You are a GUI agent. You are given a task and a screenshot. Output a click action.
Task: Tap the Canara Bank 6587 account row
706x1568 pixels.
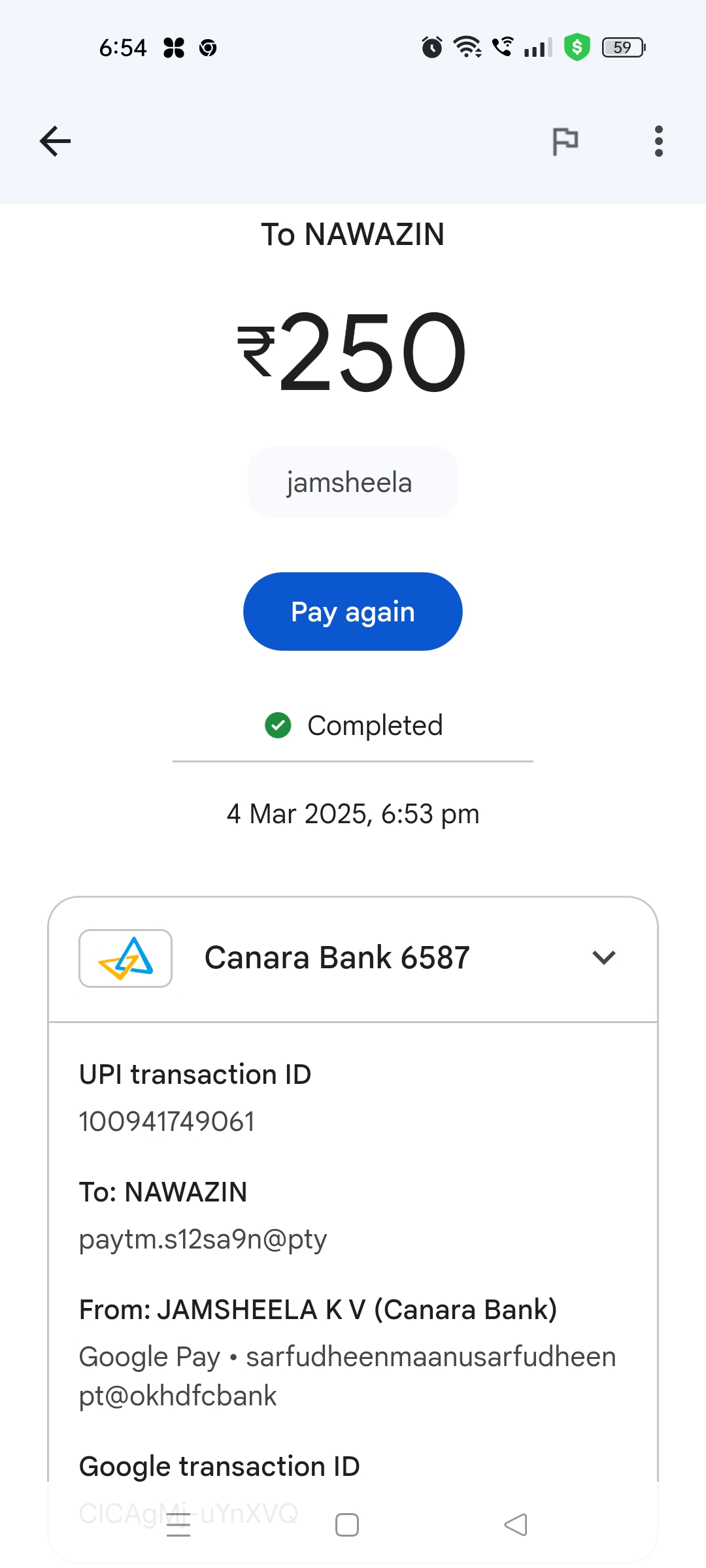point(337,958)
